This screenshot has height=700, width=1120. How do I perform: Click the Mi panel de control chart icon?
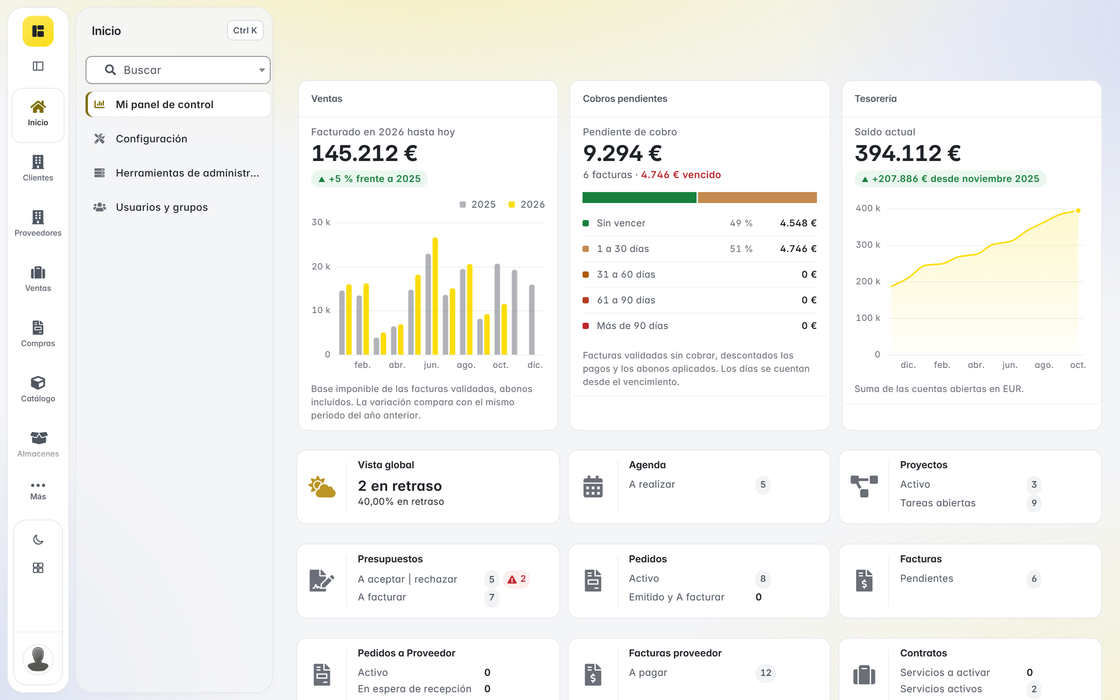coord(99,104)
